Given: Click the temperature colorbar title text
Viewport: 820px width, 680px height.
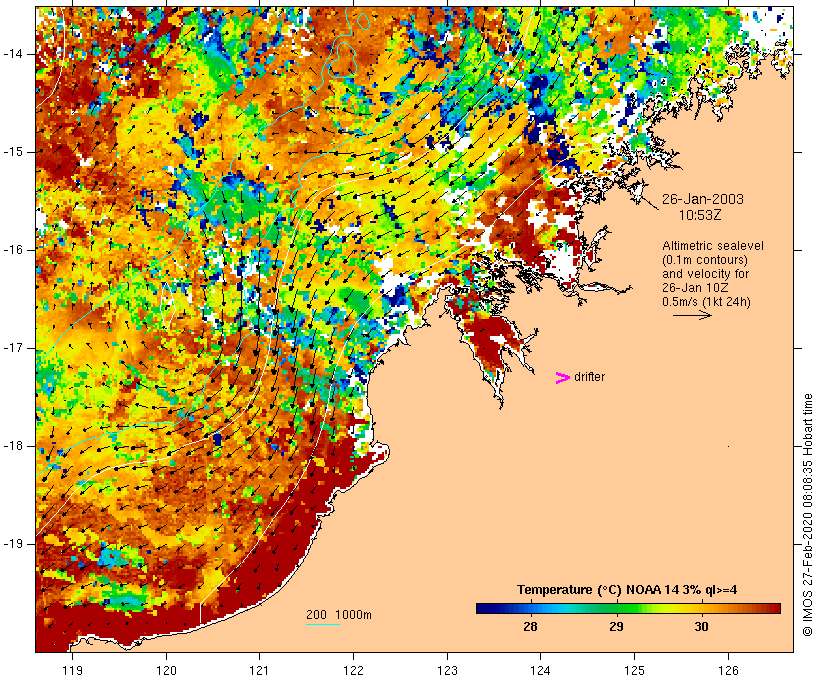Looking at the screenshot, I should [627, 590].
